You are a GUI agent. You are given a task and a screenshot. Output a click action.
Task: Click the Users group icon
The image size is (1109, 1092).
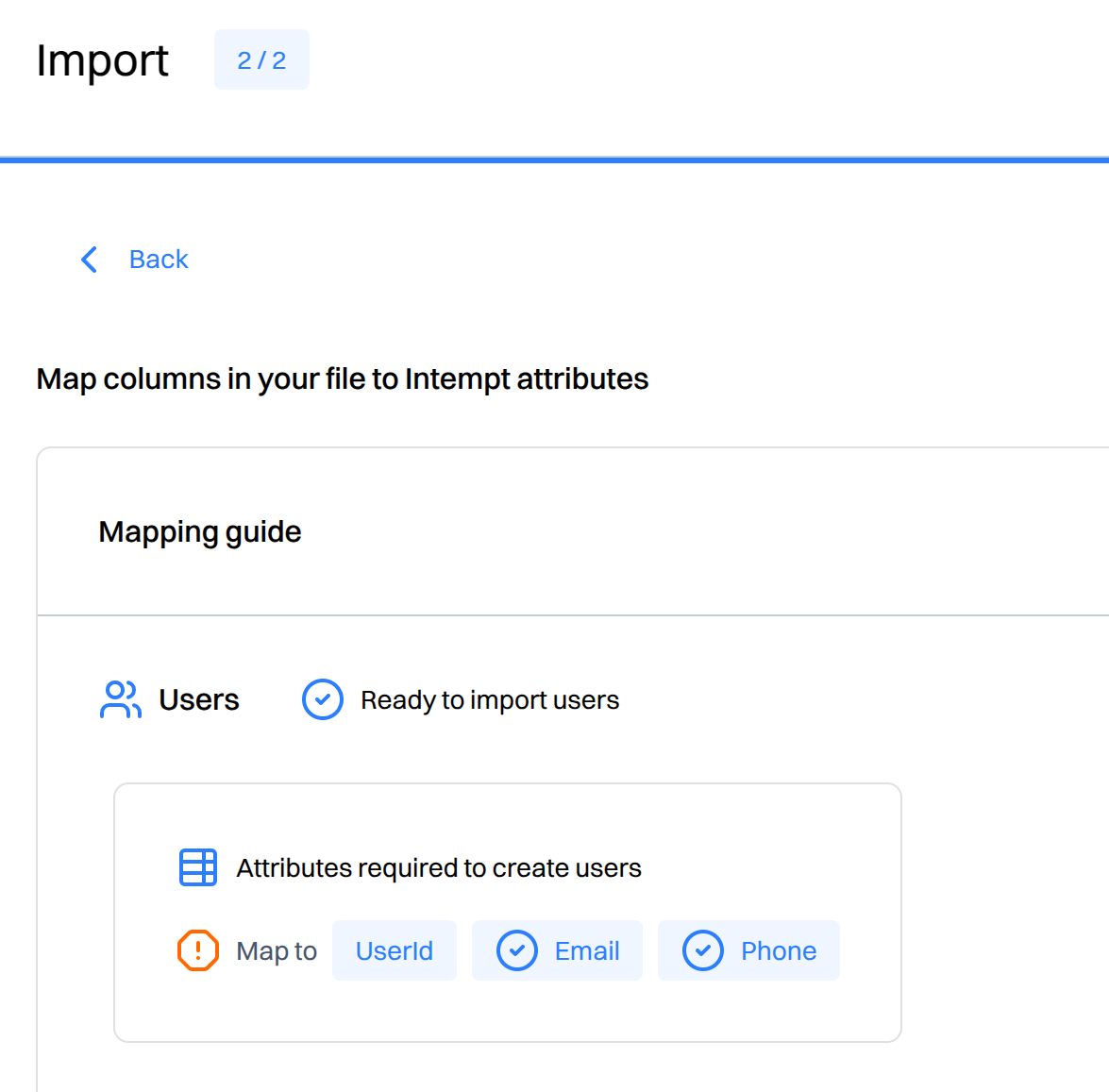point(120,699)
